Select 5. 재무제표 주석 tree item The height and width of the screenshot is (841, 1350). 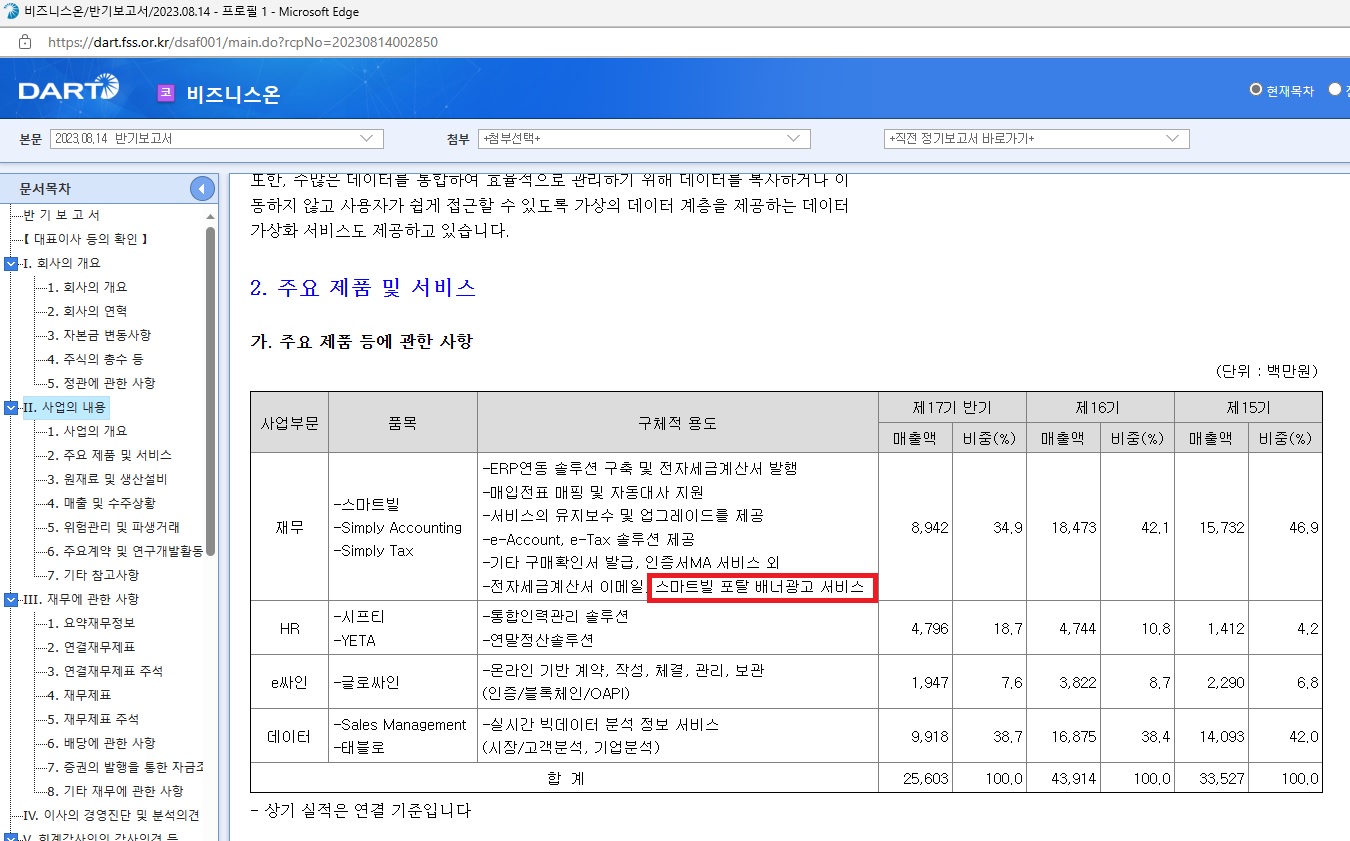(93, 719)
